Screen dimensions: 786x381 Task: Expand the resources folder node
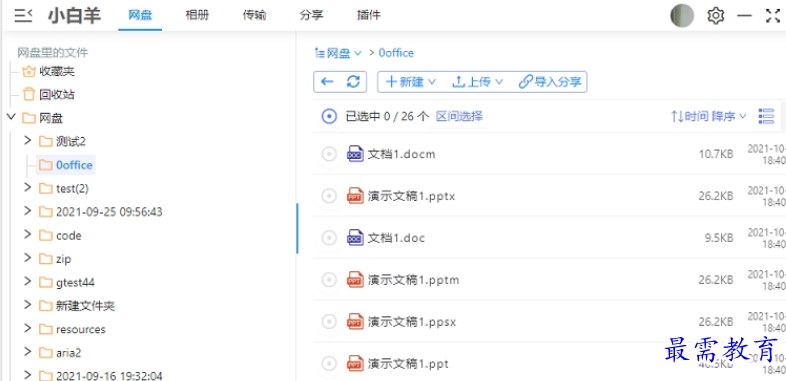click(x=28, y=328)
